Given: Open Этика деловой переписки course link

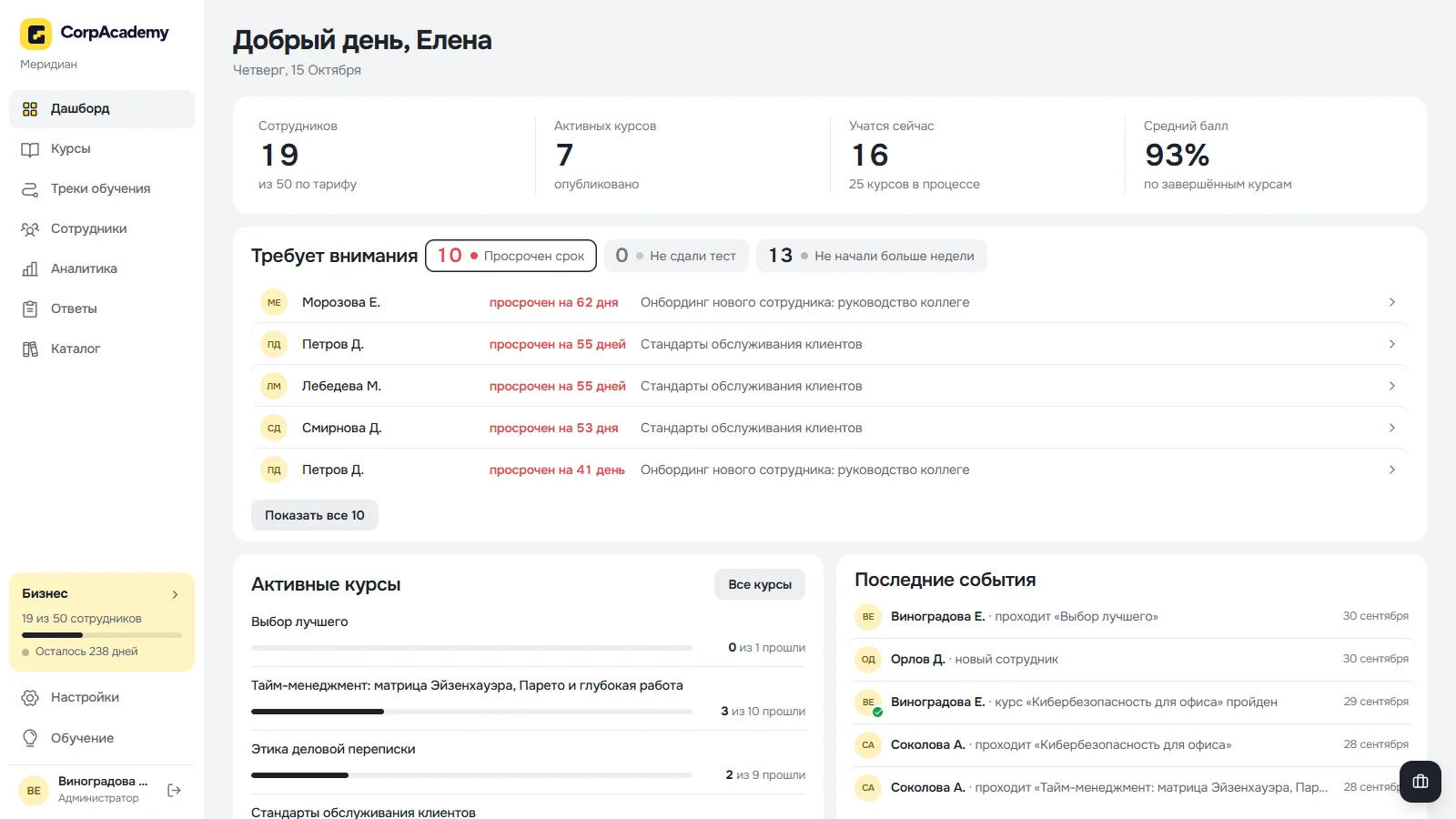Looking at the screenshot, I should coord(333,749).
